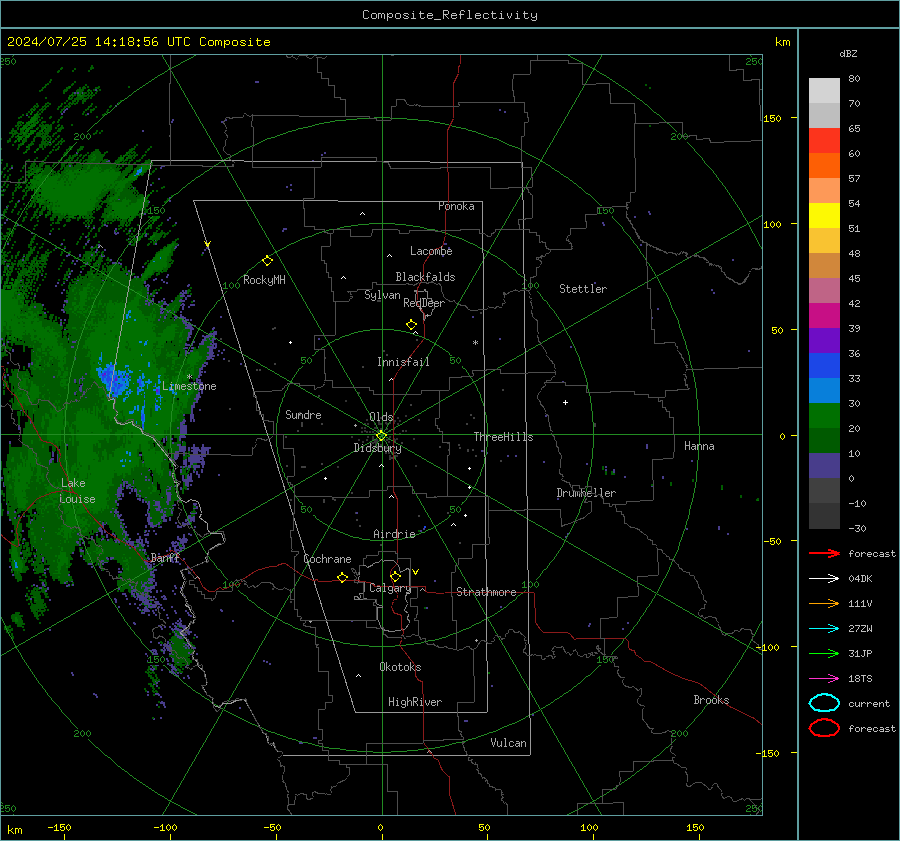Viewport: 900px width, 841px height.
Task: Pick the white 70-80 dBZ swatch
Action: (x=824, y=90)
